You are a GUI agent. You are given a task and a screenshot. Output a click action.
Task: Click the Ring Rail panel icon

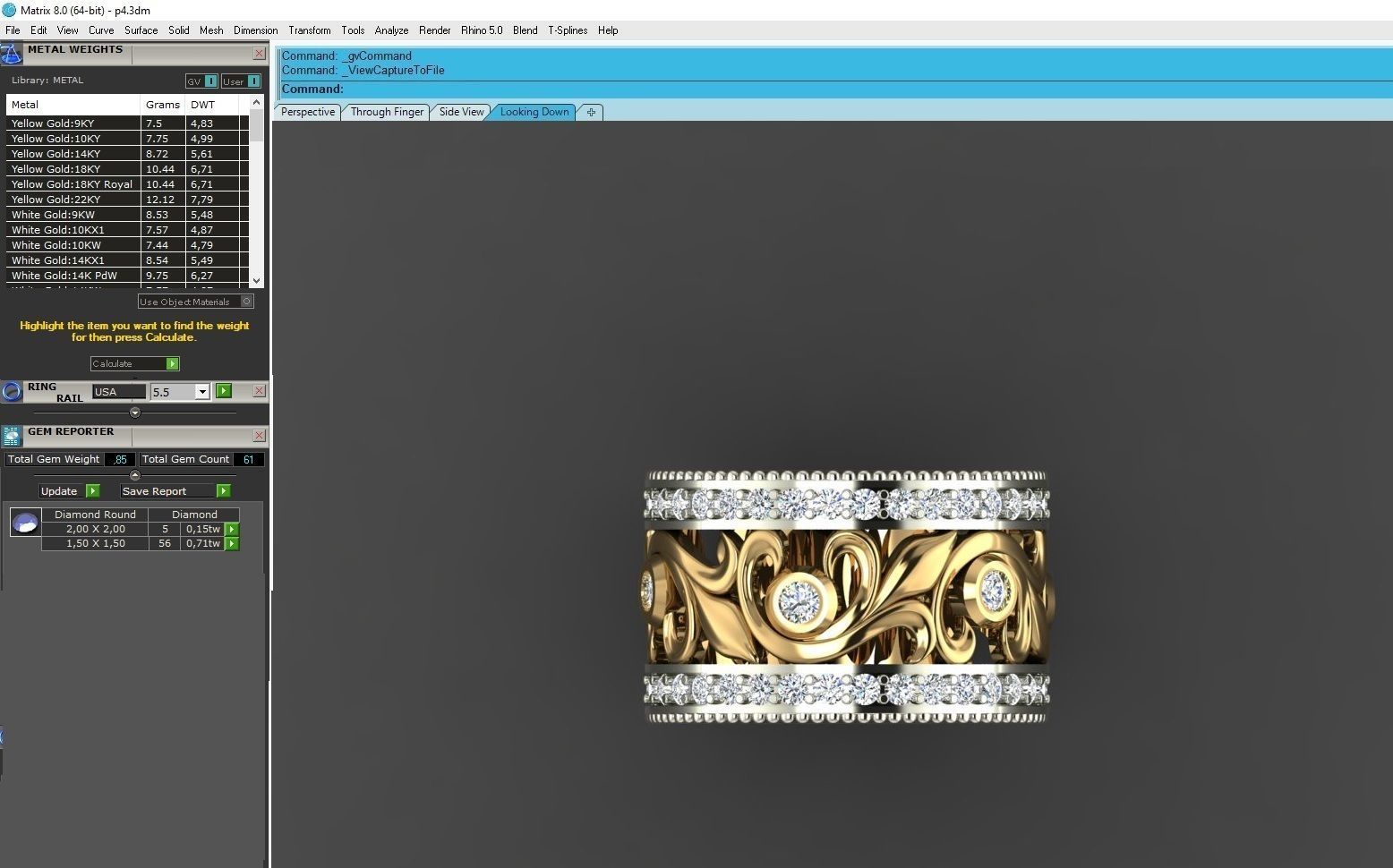[12, 391]
